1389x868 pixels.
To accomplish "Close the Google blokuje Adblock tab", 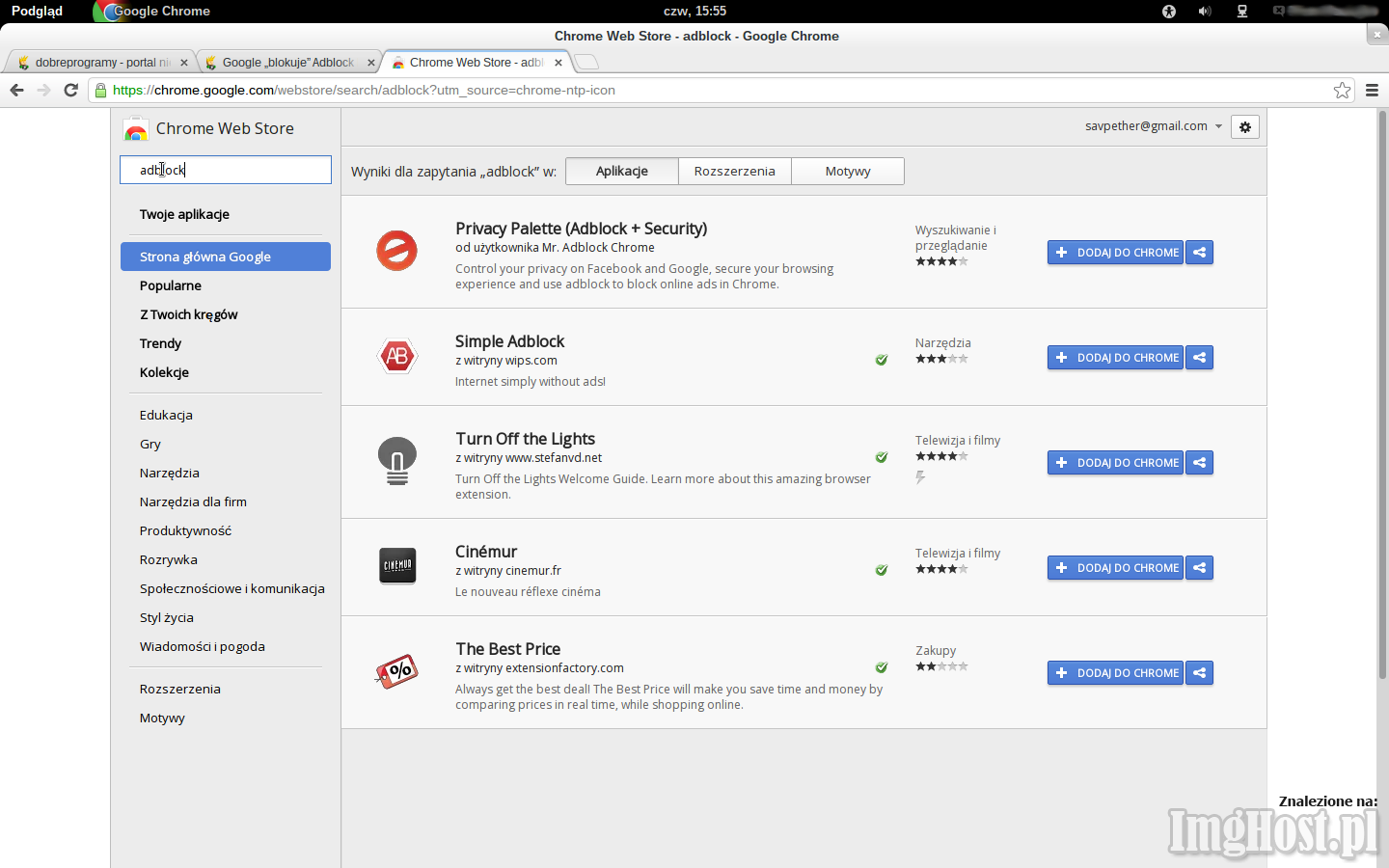I will (371, 63).
